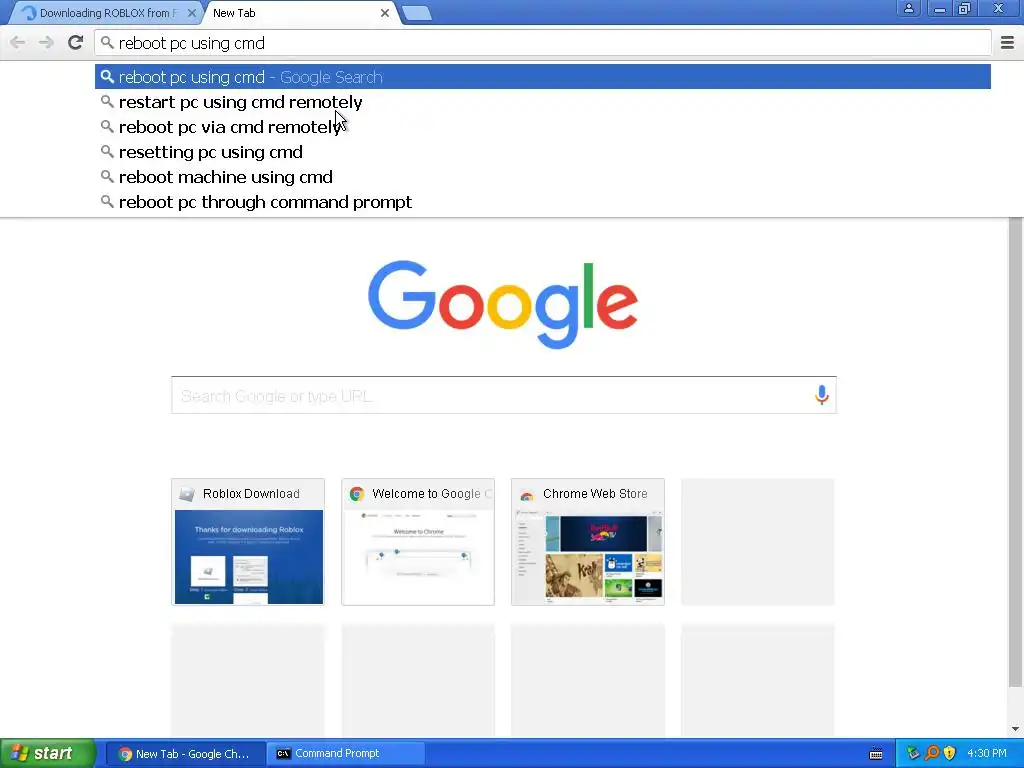Screen dimensions: 1024x768
Task: Click the page vertical scrollbar
Action: [1015, 452]
